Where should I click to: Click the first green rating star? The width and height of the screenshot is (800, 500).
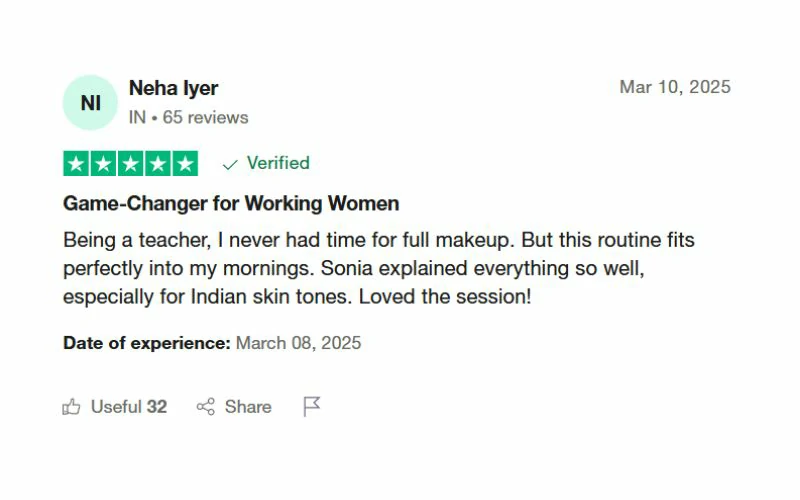coord(77,164)
